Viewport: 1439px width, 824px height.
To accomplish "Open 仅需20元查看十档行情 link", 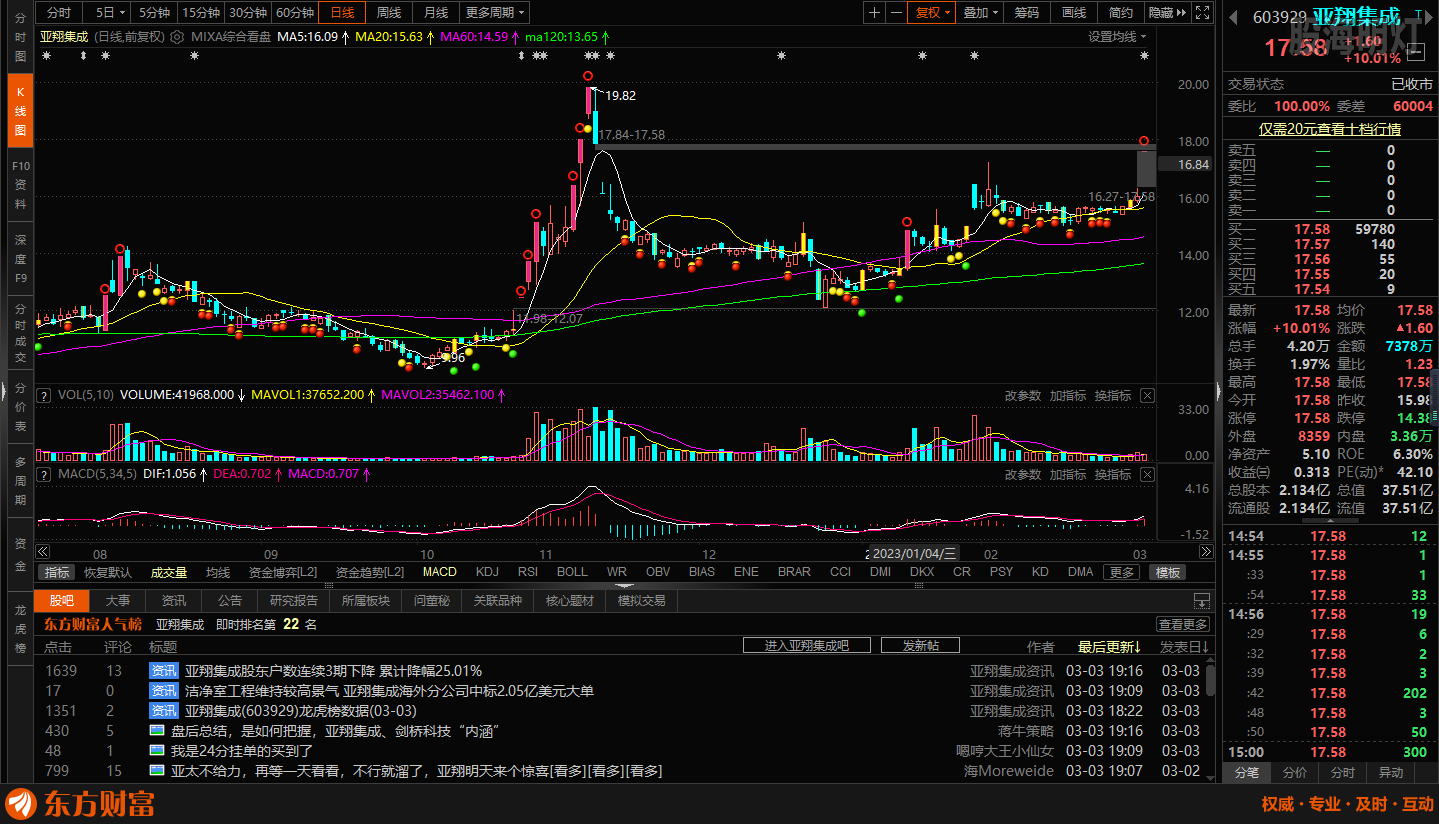I will [1329, 128].
